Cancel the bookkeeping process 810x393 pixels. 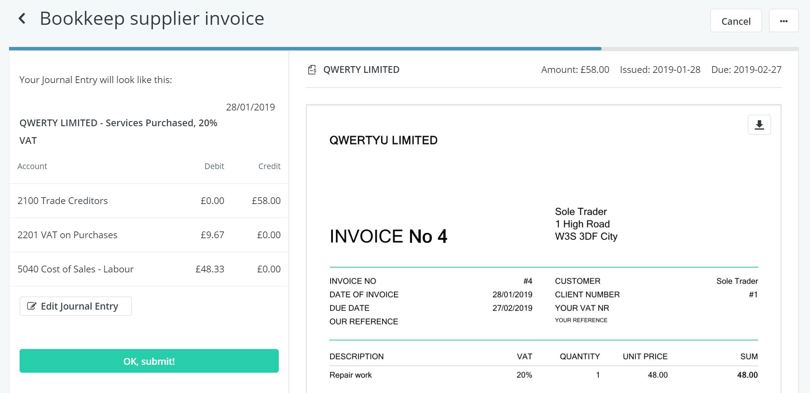pyautogui.click(x=736, y=21)
